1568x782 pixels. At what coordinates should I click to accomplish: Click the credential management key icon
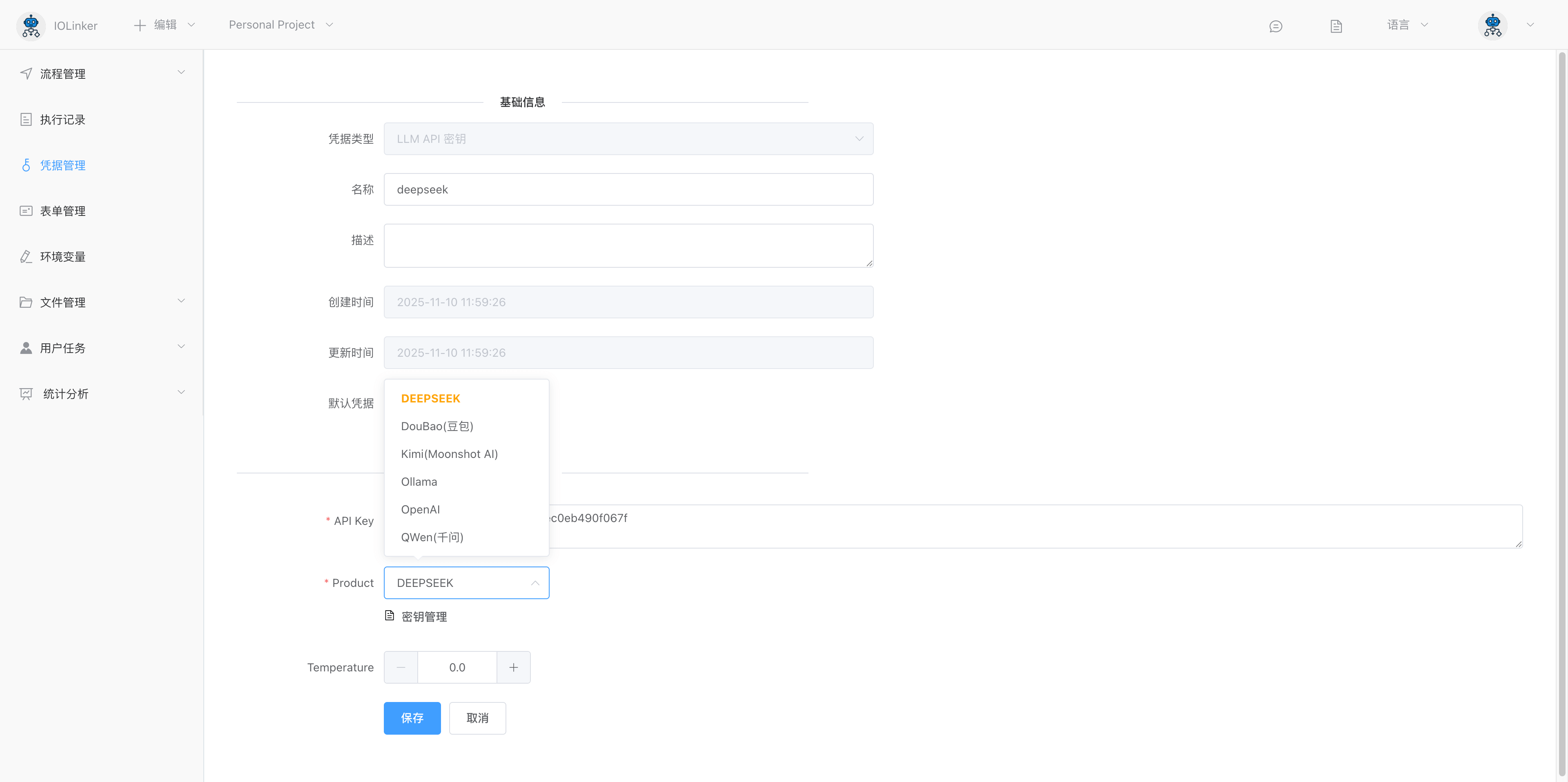coord(26,165)
